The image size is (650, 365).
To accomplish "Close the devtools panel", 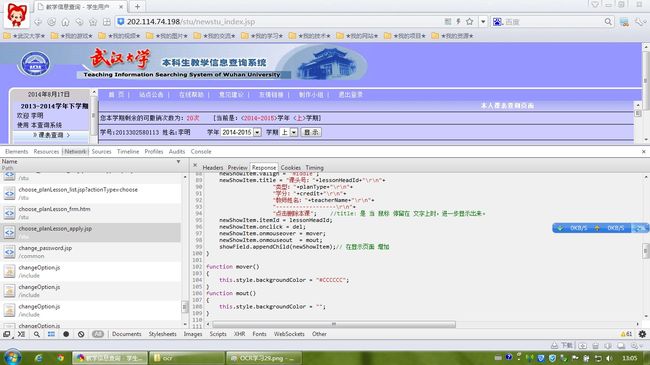I will pyautogui.click(x=643, y=152).
